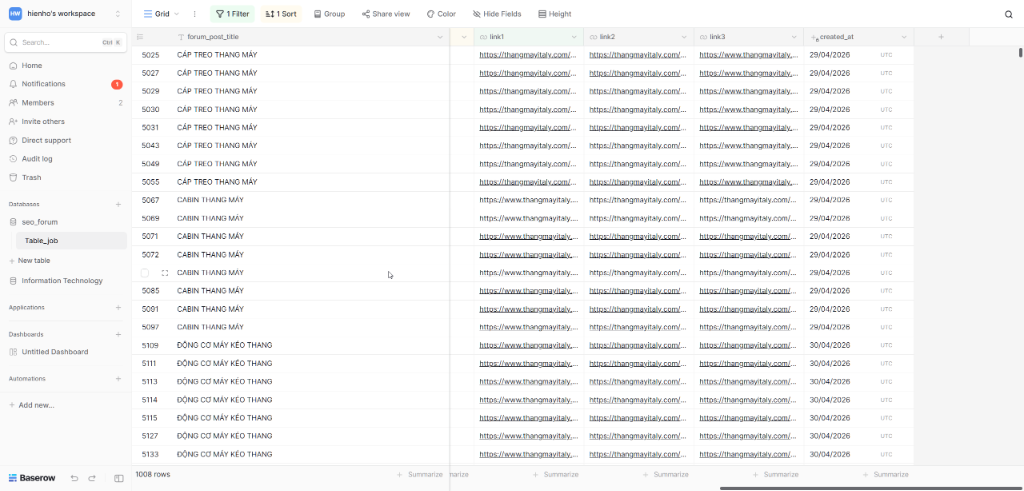The width and height of the screenshot is (1024, 491).
Task: Collapse sidebar using the panel toggle icon
Action: click(x=119, y=478)
